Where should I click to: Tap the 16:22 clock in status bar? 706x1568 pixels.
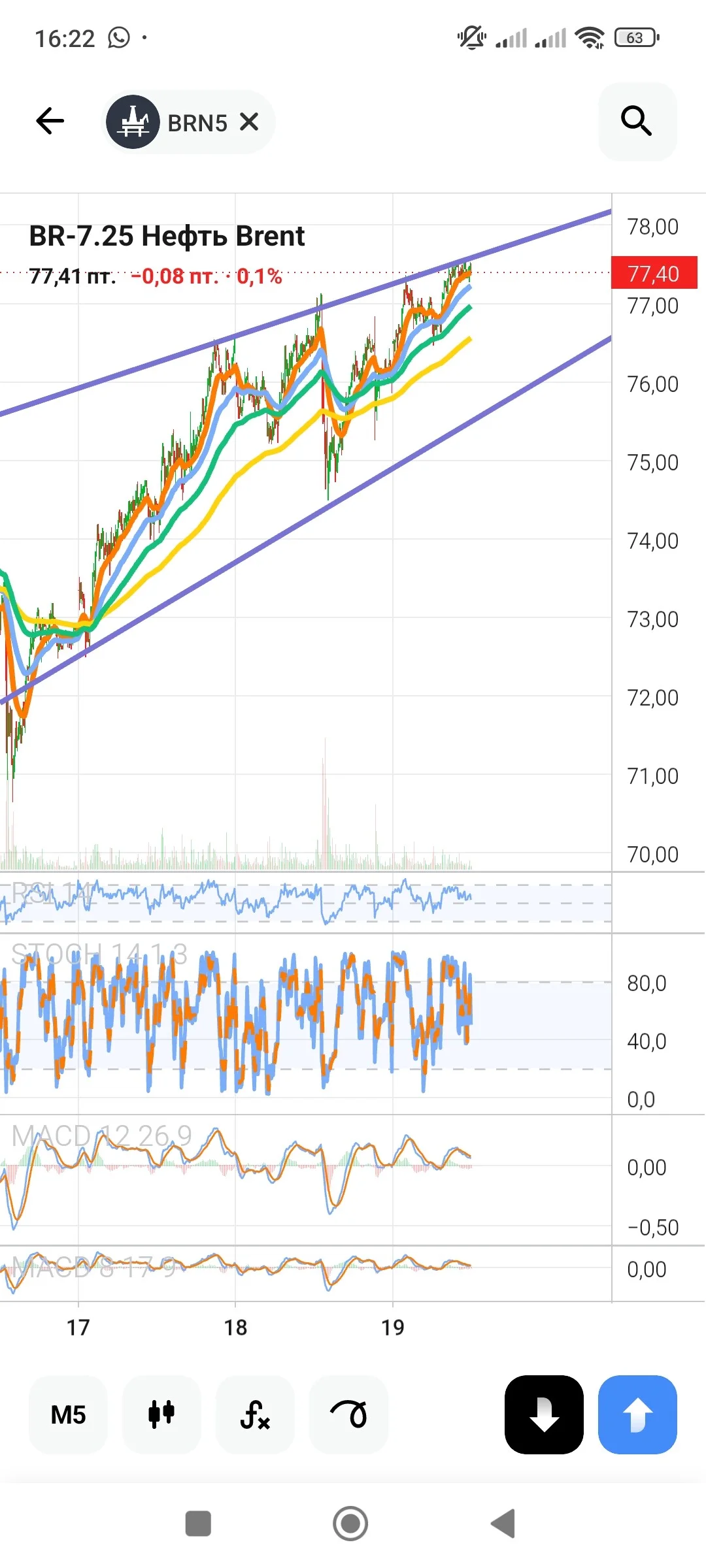(65, 39)
